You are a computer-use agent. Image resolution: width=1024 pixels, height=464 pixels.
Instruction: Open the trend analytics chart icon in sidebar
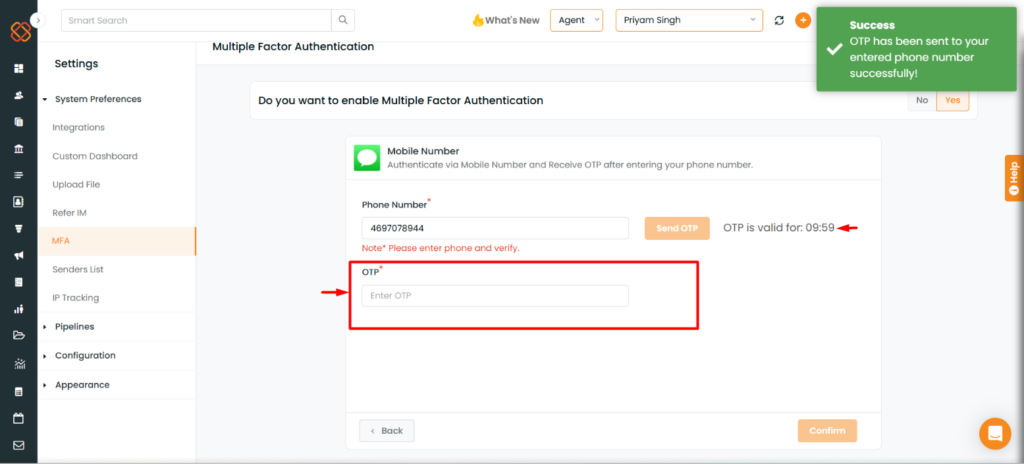pyautogui.click(x=18, y=363)
